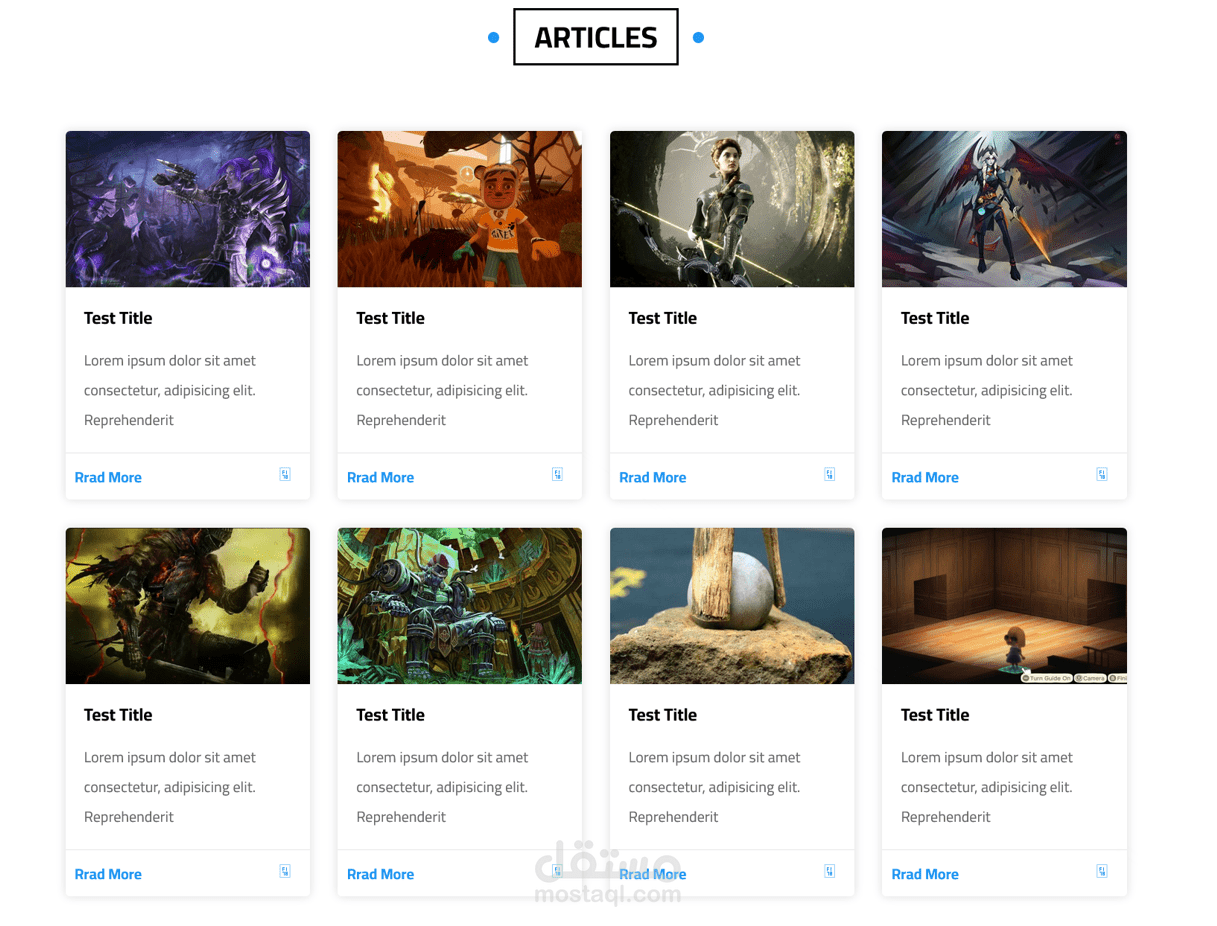Click the Lorem ipsum paragraph on the savanna bear card
The width and height of the screenshot is (1217, 926).
pyautogui.click(x=442, y=390)
